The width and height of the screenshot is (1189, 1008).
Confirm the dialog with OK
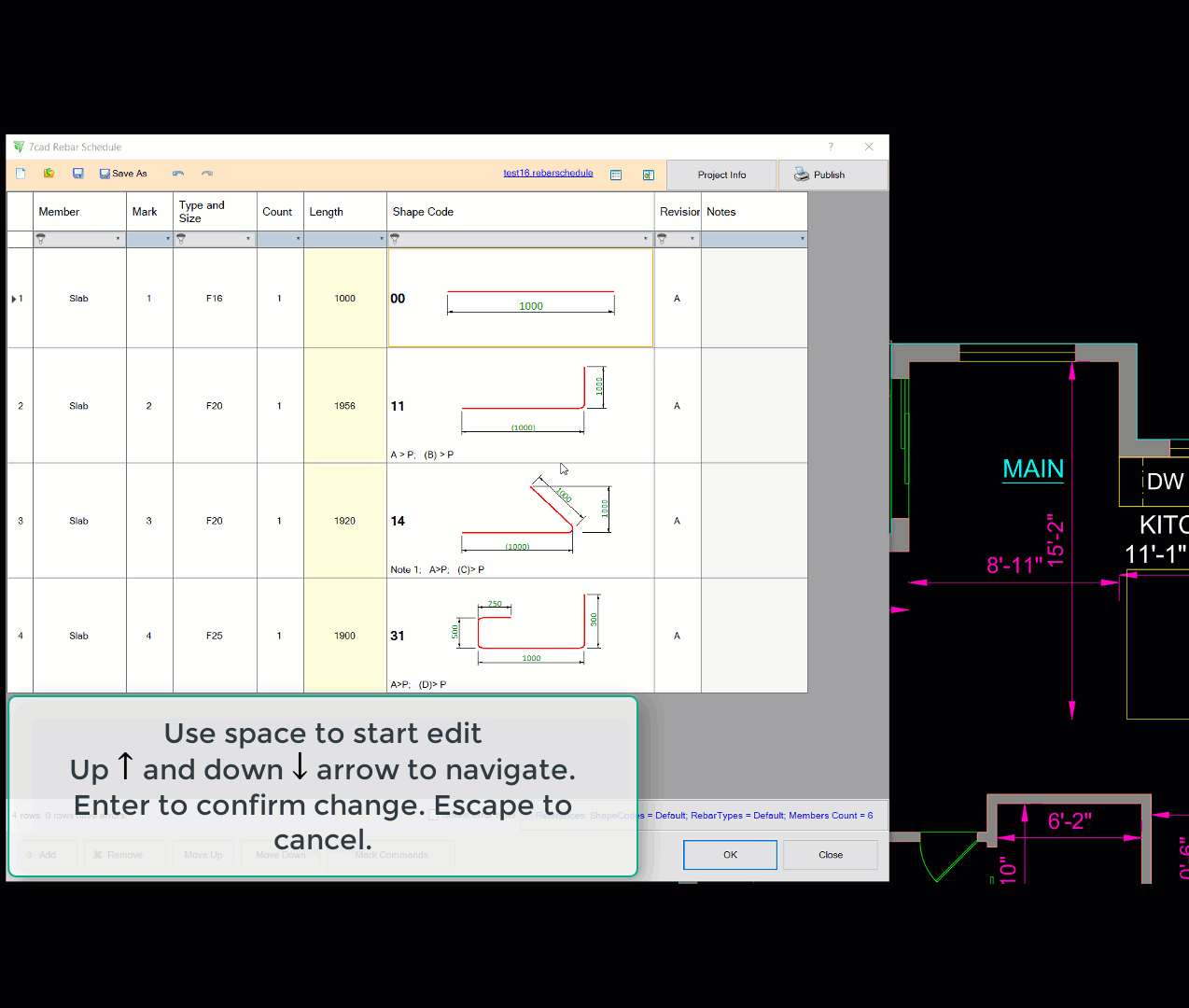pos(730,855)
